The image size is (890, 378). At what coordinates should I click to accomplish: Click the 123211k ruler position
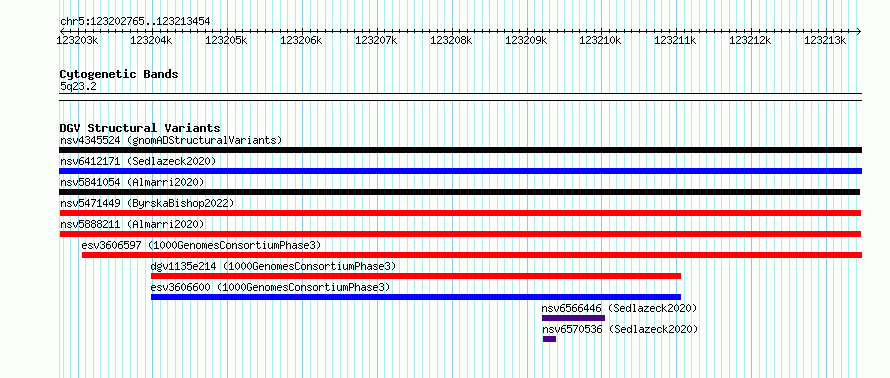pyautogui.click(x=675, y=40)
